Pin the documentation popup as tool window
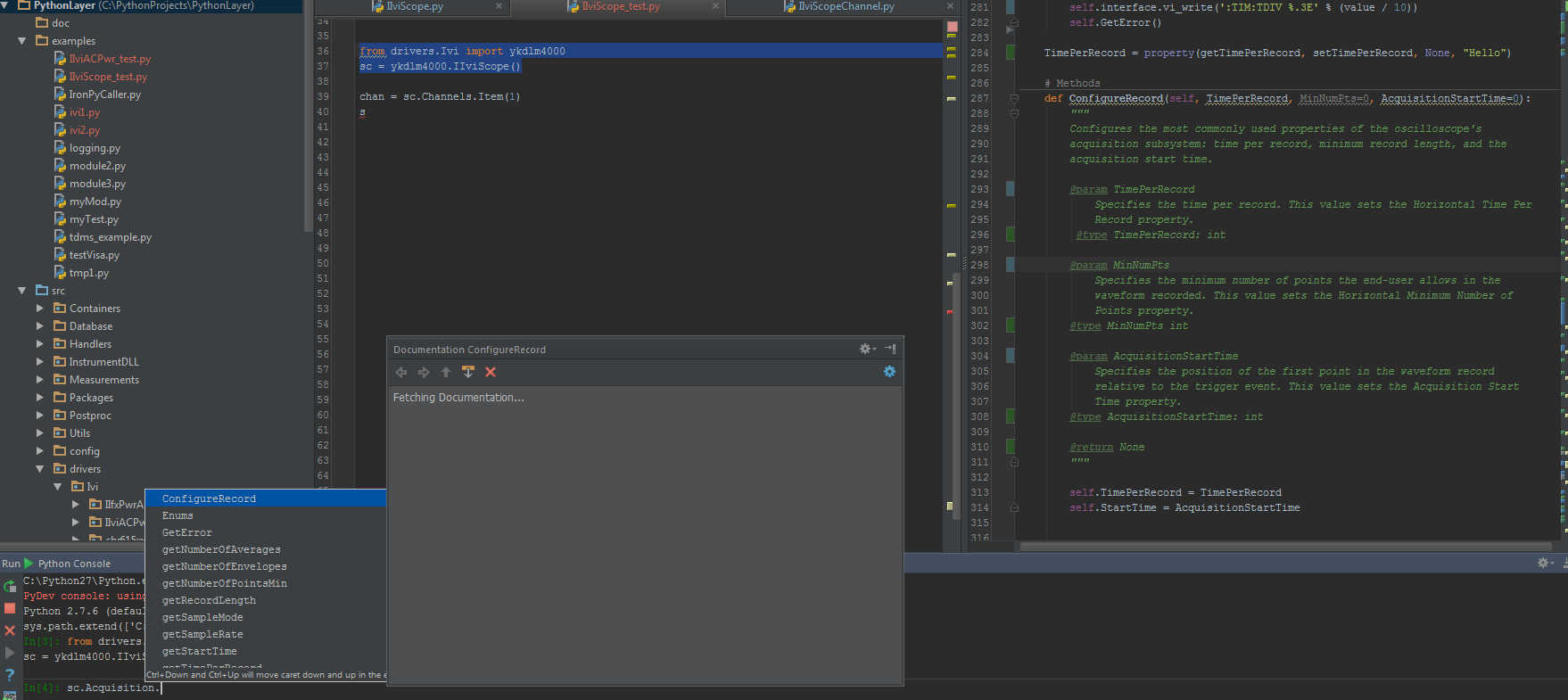Viewport: 1568px width, 700px height. pos(890,349)
